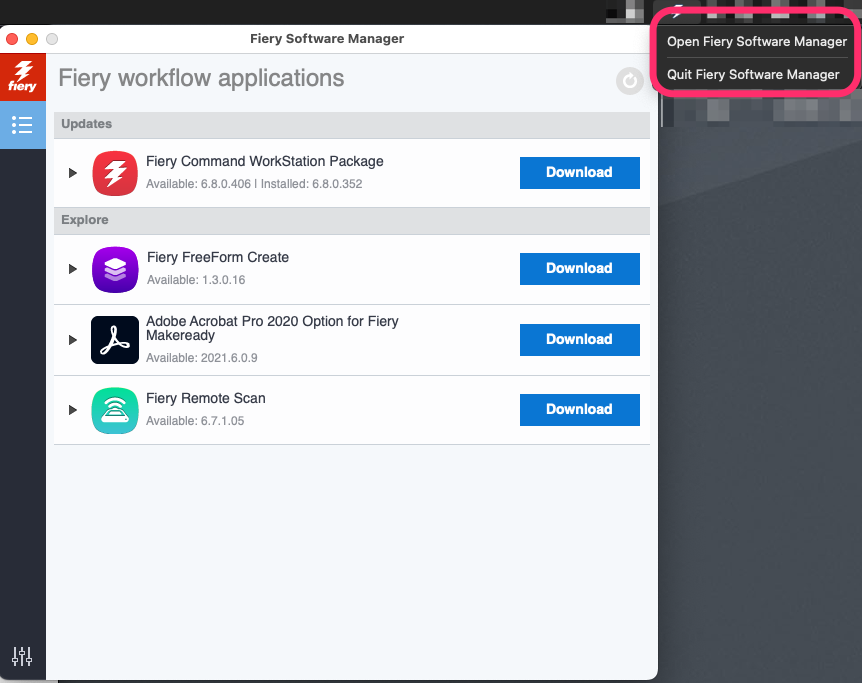This screenshot has height=683, width=862.
Task: Click the Adobe Acrobat Pro 2020 icon
Action: [114, 340]
